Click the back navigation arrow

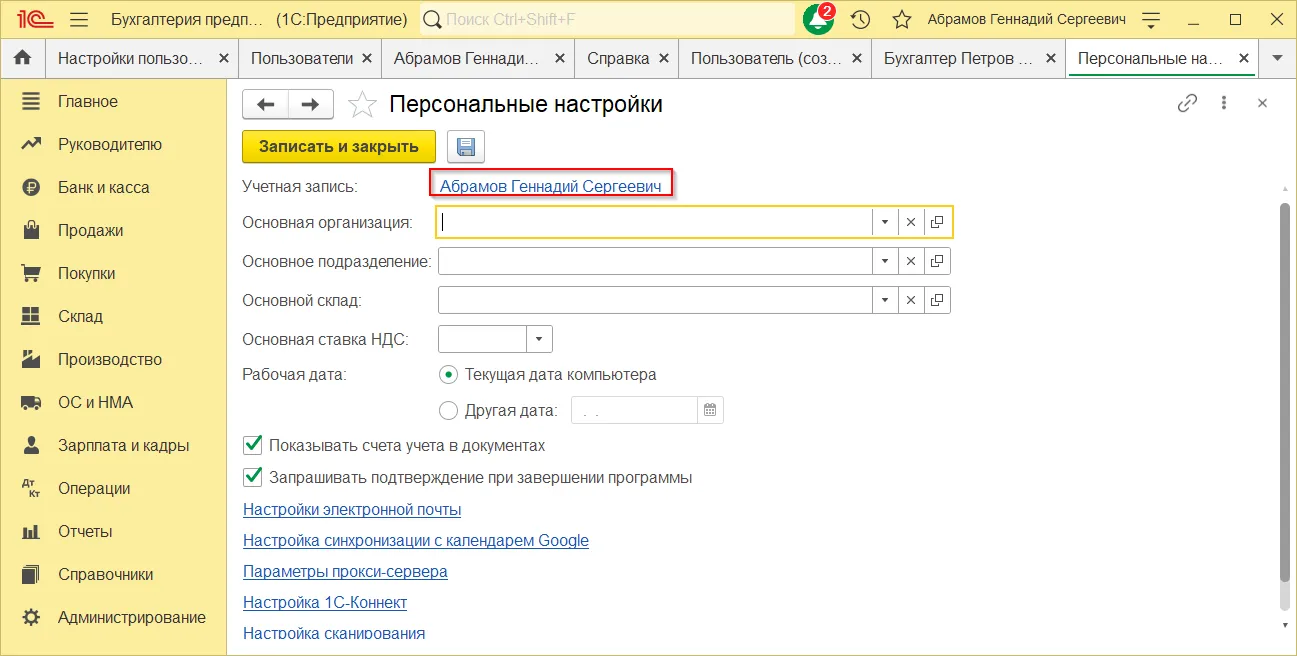265,104
